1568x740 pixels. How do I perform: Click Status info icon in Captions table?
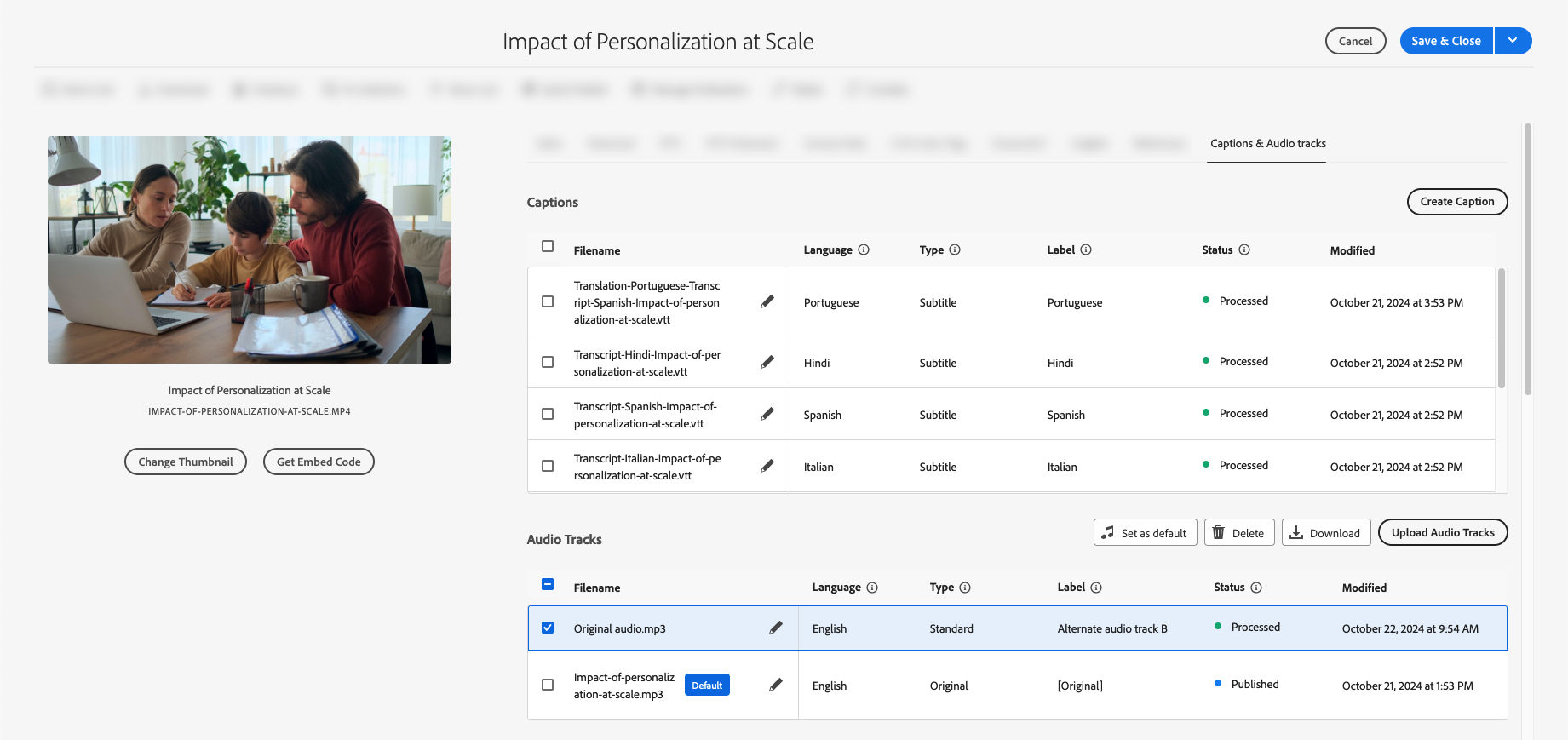coord(1244,250)
